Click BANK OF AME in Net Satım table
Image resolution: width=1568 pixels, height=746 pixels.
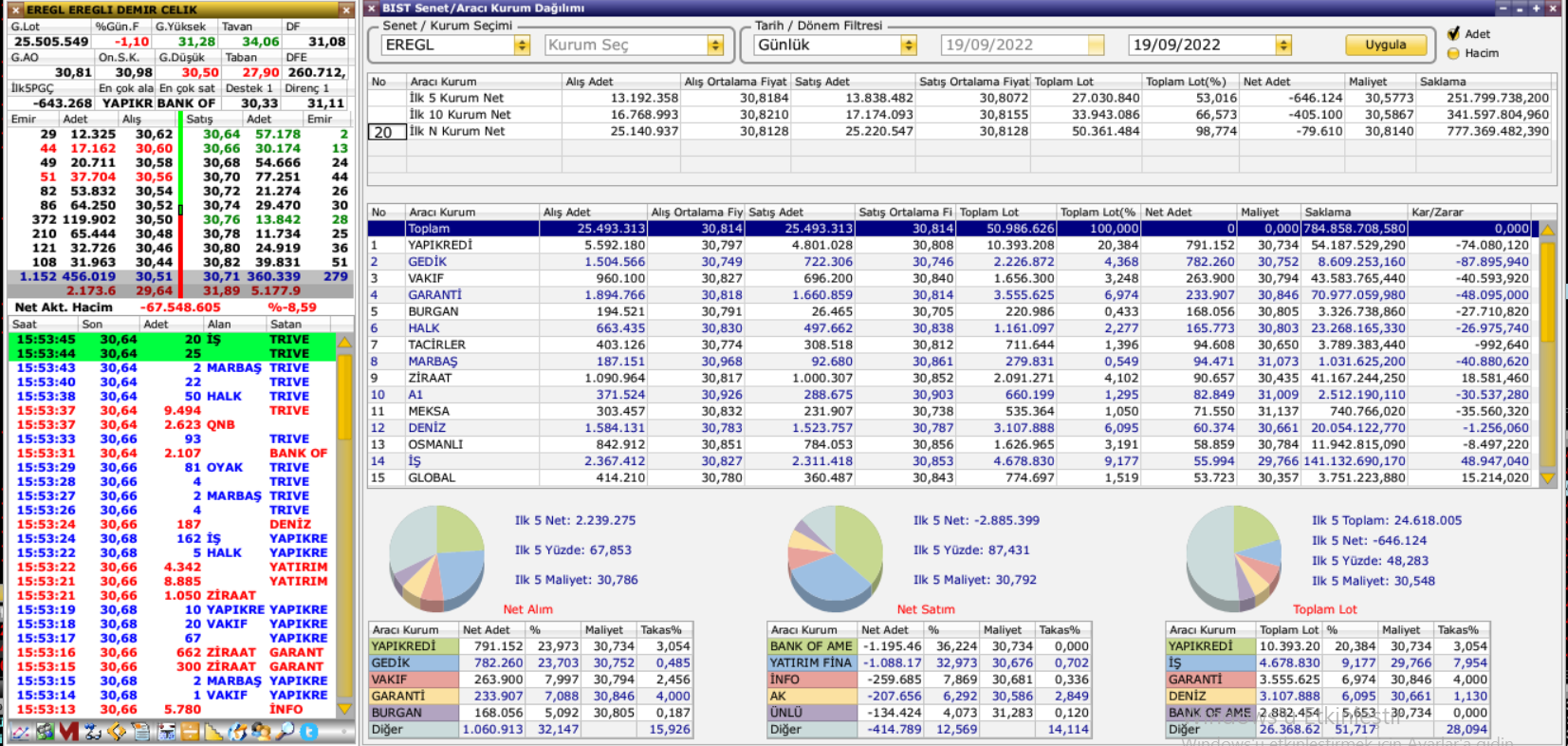(811, 646)
